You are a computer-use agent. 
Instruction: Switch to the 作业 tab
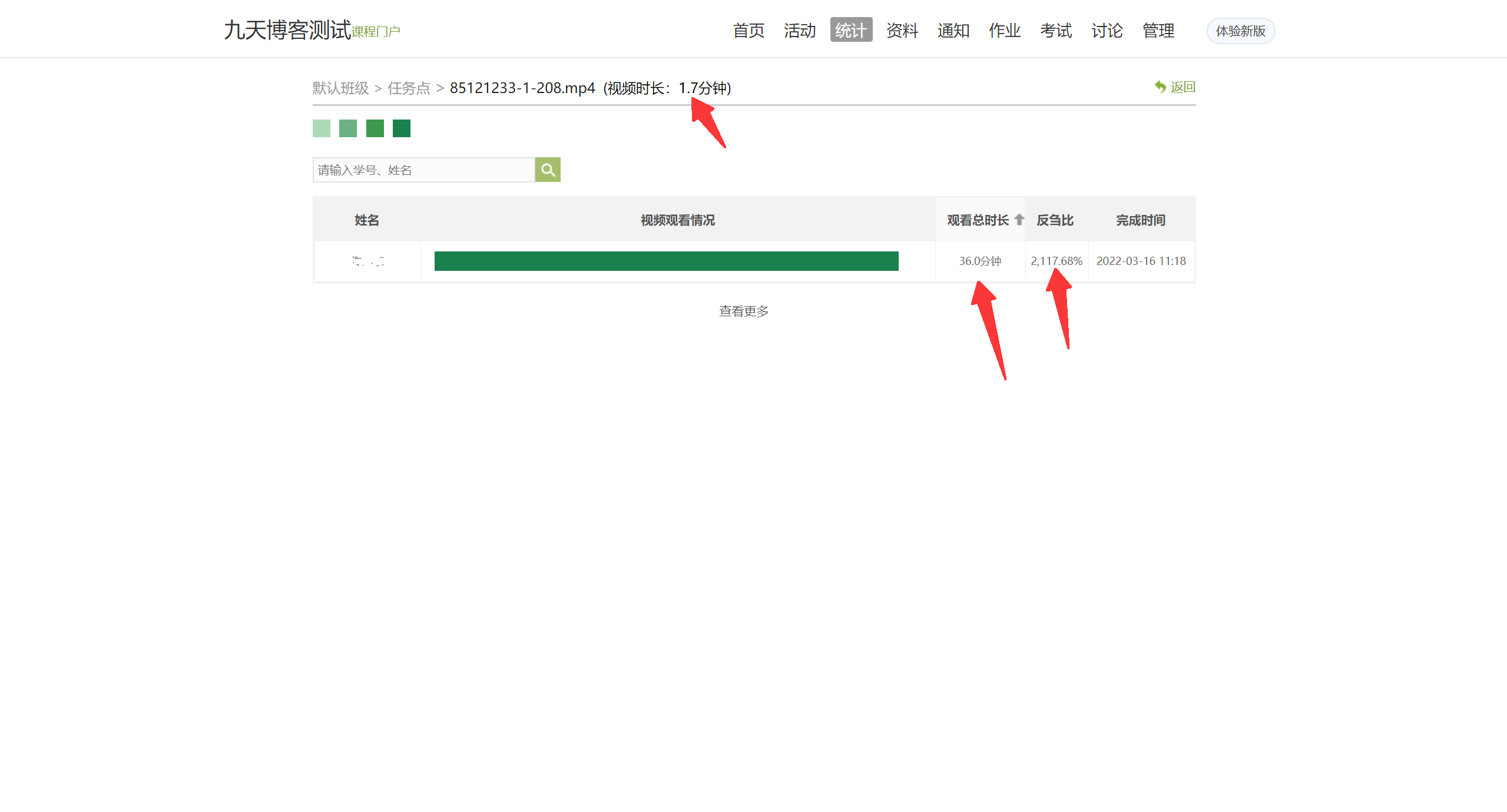[x=1003, y=31]
